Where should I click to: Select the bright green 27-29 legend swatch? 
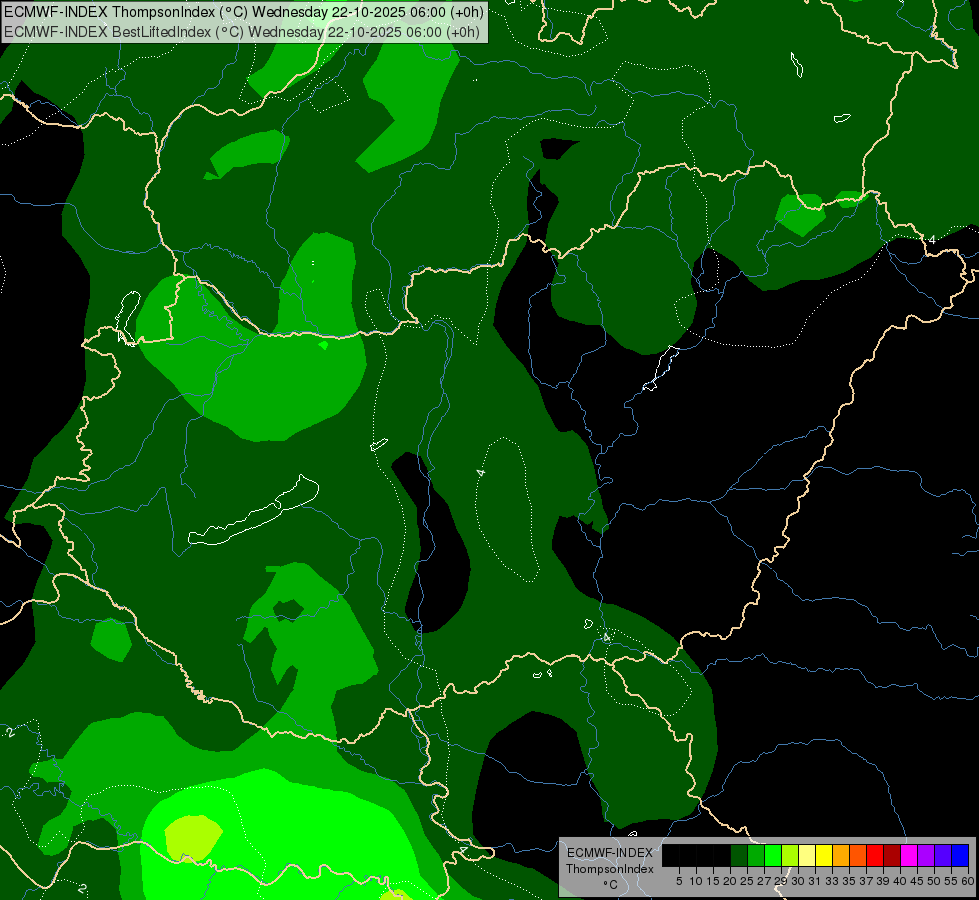coord(773,855)
